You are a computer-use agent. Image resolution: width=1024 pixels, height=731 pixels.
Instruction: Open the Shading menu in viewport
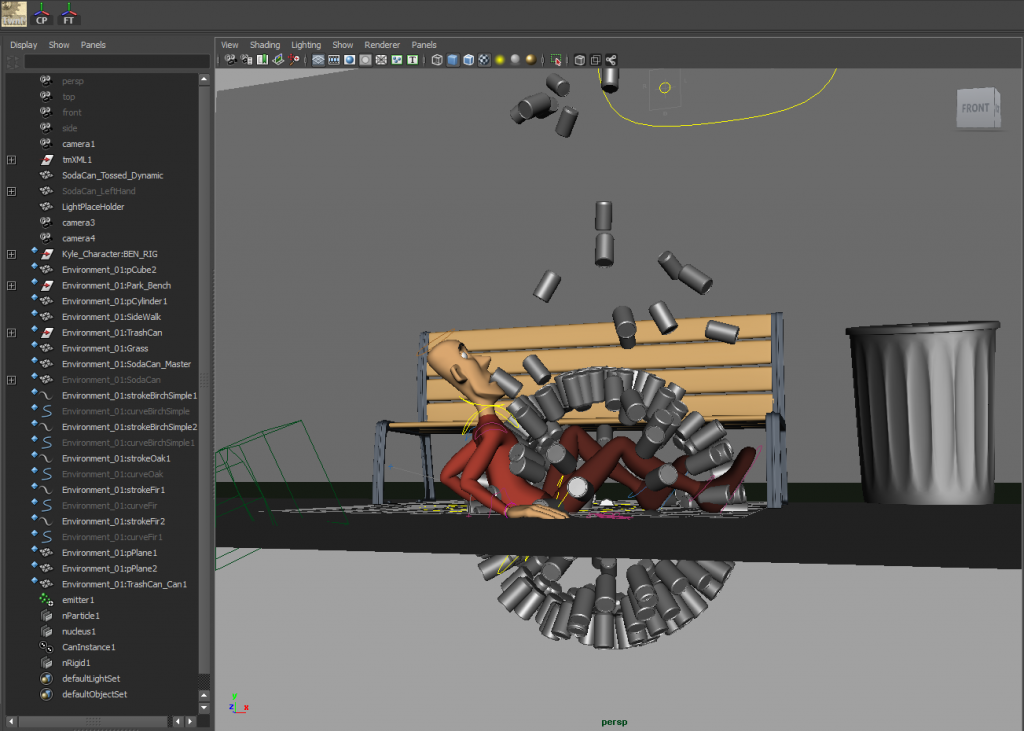pyautogui.click(x=265, y=45)
